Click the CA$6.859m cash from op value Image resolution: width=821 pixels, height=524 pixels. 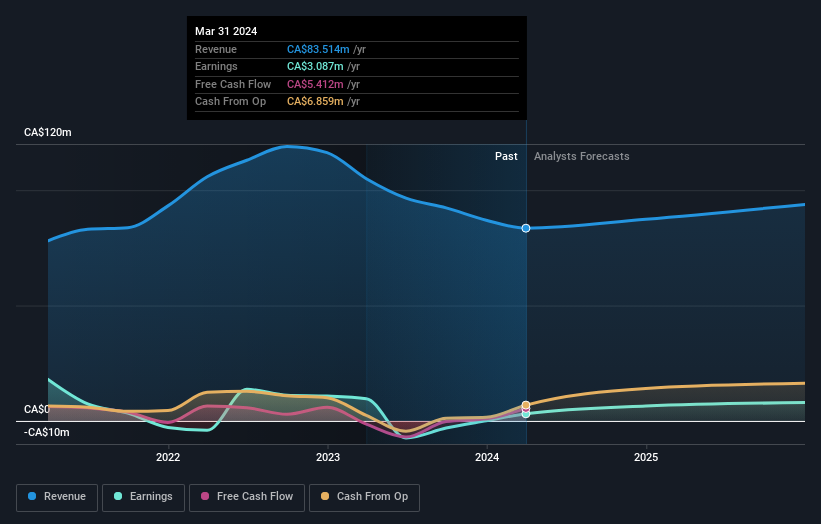point(315,102)
